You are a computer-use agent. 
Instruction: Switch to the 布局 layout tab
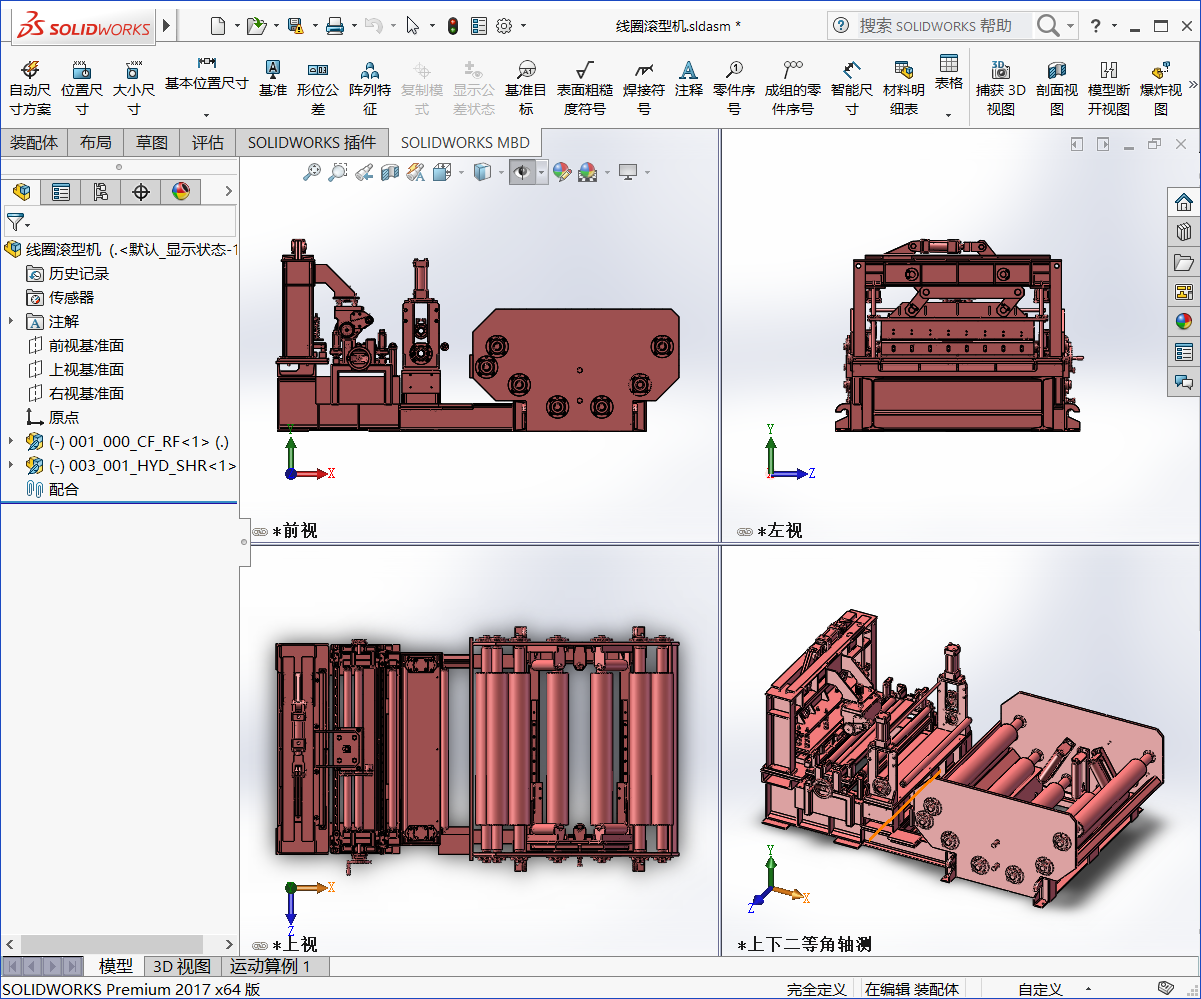pyautogui.click(x=96, y=142)
